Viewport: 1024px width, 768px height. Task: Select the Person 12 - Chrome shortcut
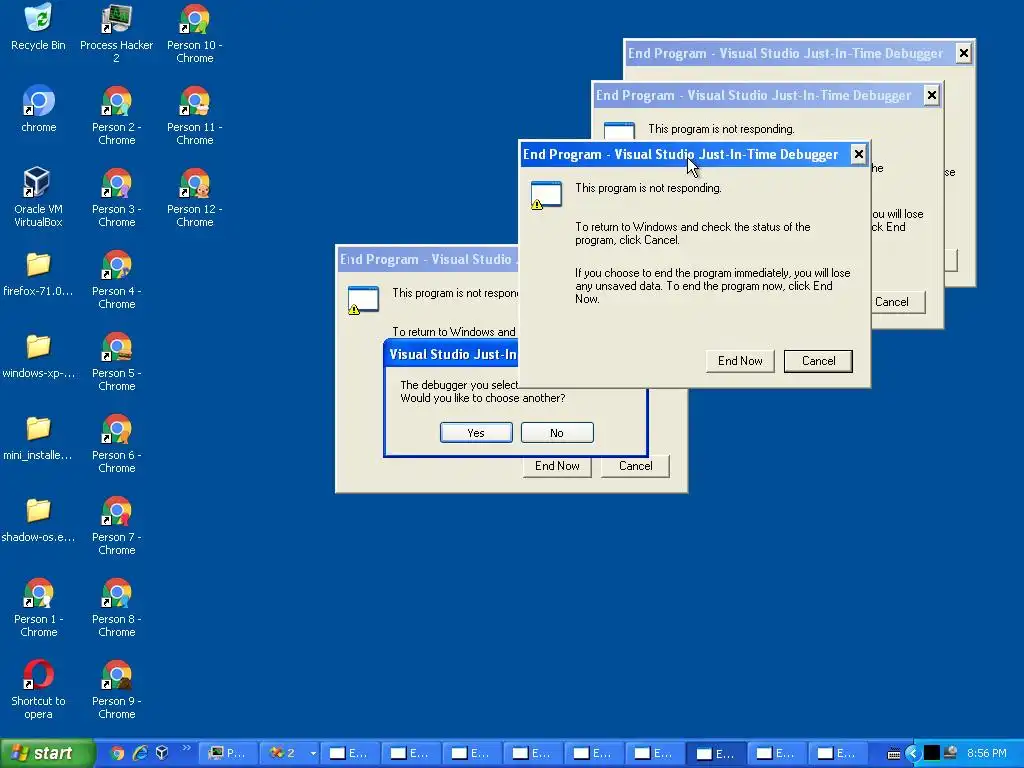click(195, 197)
